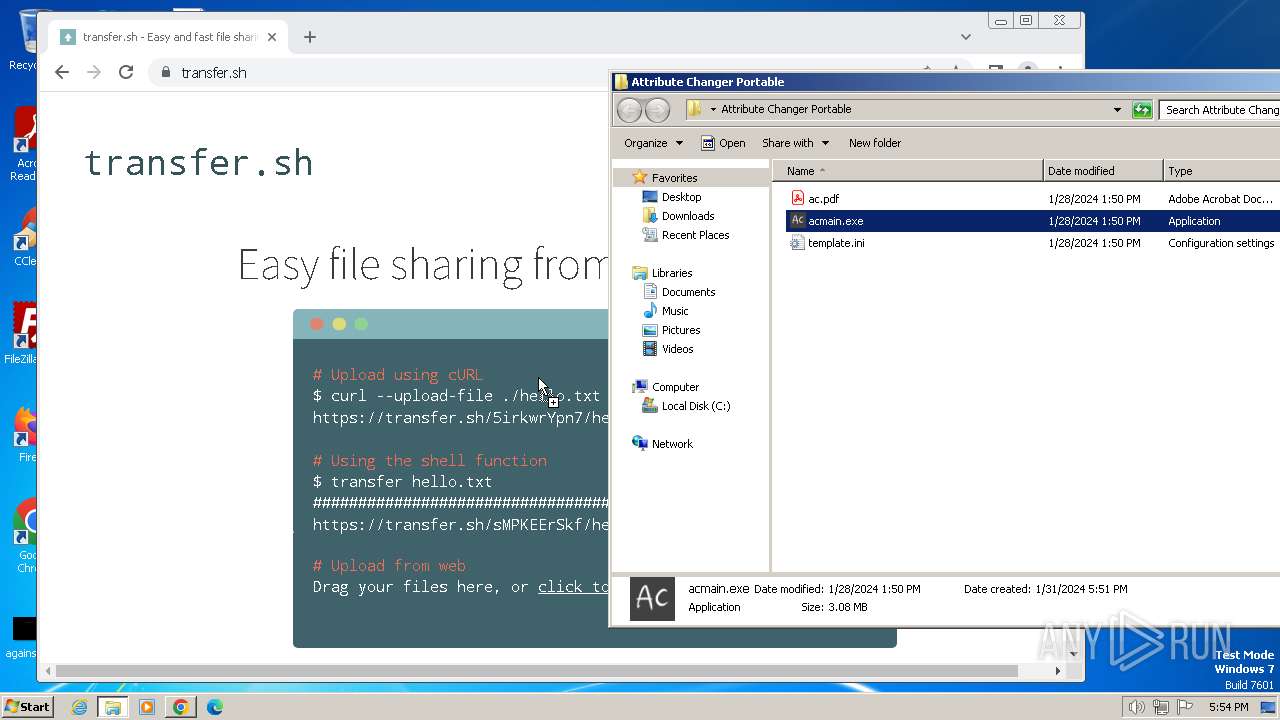Select Libraries in navigation pane
The width and height of the screenshot is (1280, 720).
click(x=671, y=273)
